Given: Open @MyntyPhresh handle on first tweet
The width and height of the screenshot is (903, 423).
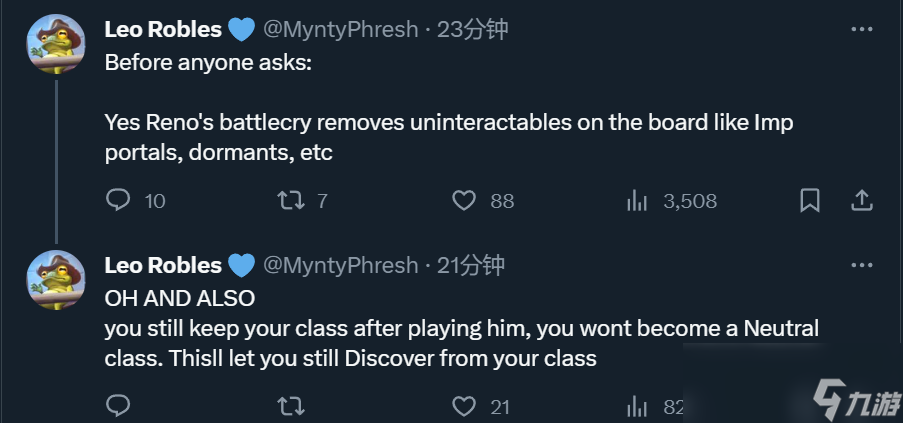Looking at the screenshot, I should (340, 29).
